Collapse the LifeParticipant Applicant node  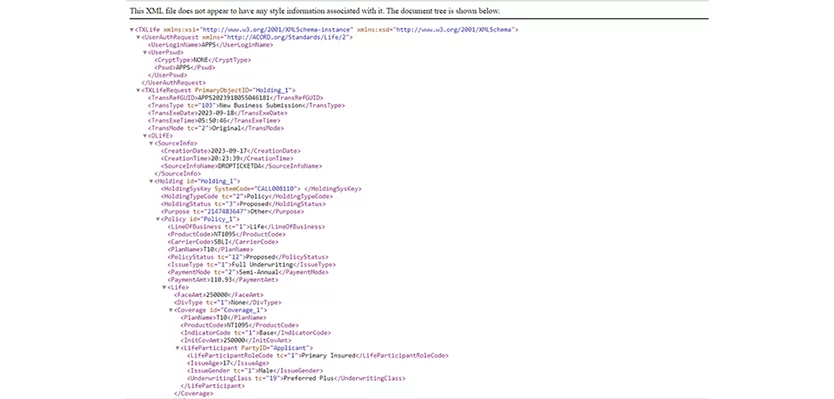point(177,348)
